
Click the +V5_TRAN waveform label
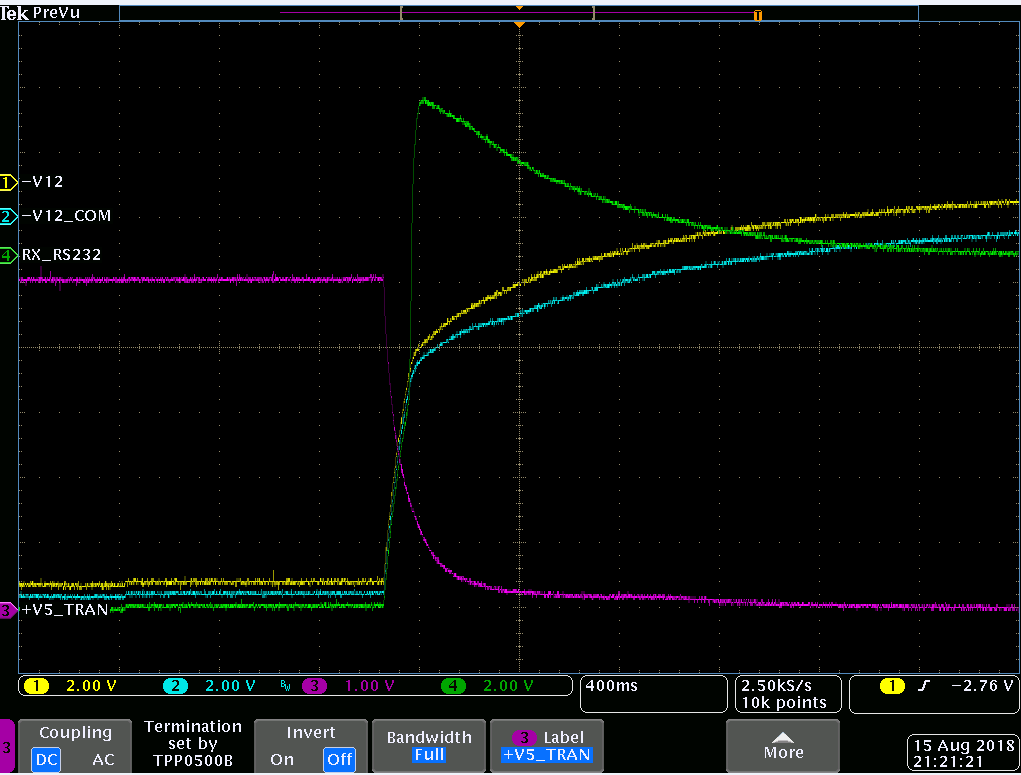tap(65, 610)
